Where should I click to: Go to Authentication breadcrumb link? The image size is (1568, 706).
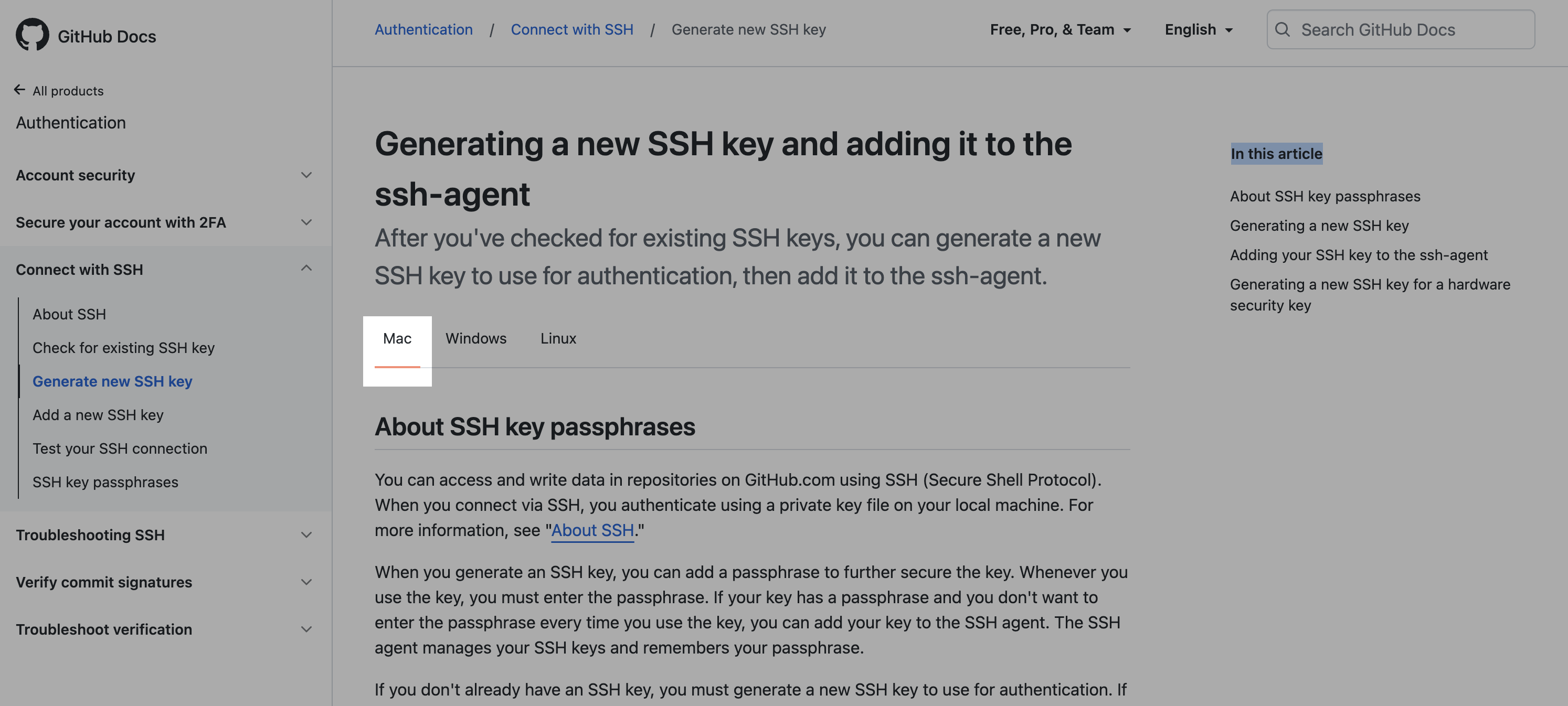tap(423, 29)
